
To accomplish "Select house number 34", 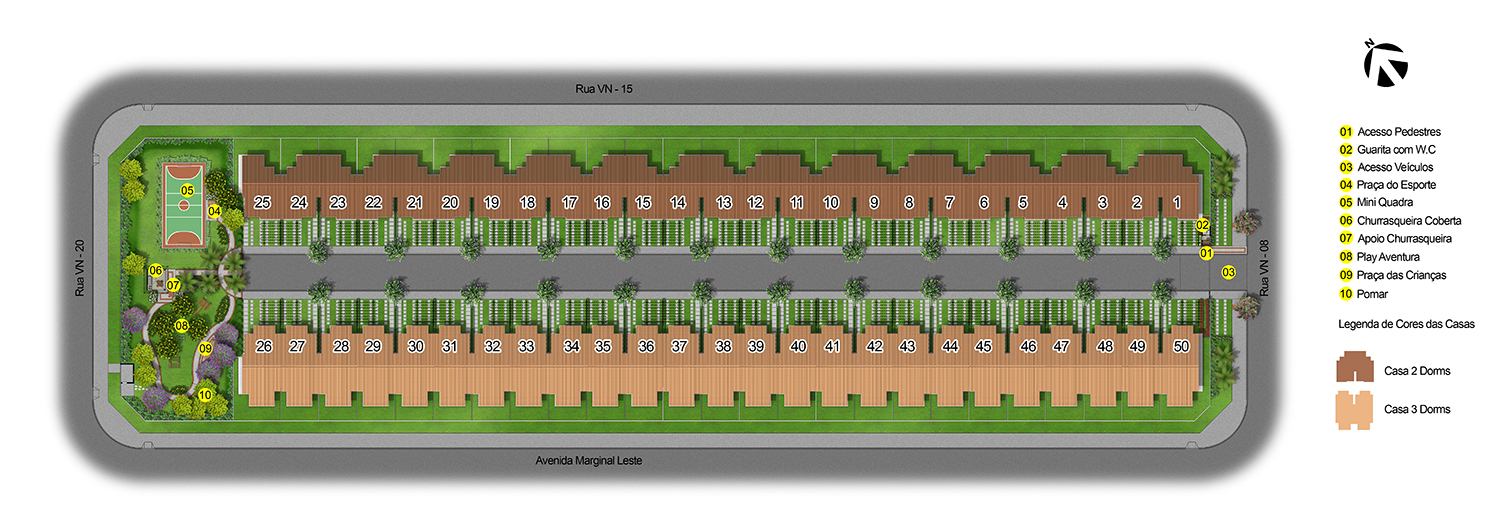I will pos(571,347).
